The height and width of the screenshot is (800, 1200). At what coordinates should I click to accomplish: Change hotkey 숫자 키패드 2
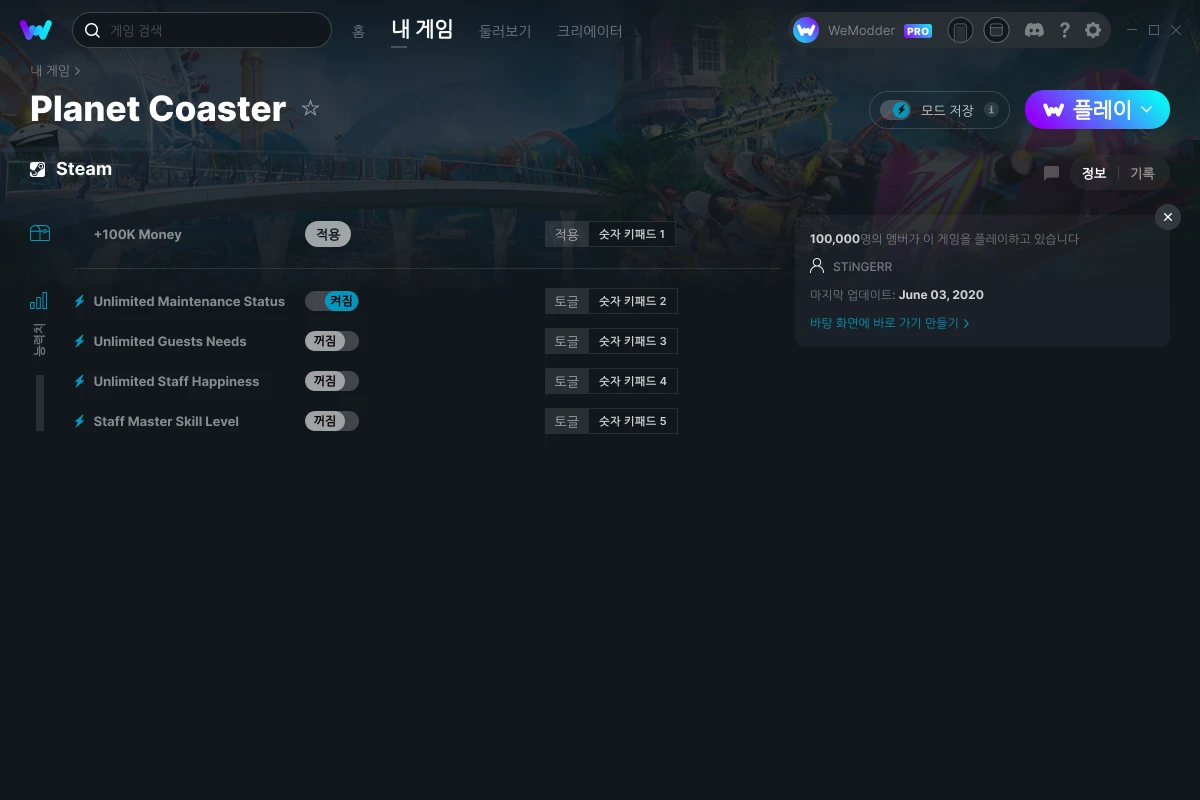(633, 301)
